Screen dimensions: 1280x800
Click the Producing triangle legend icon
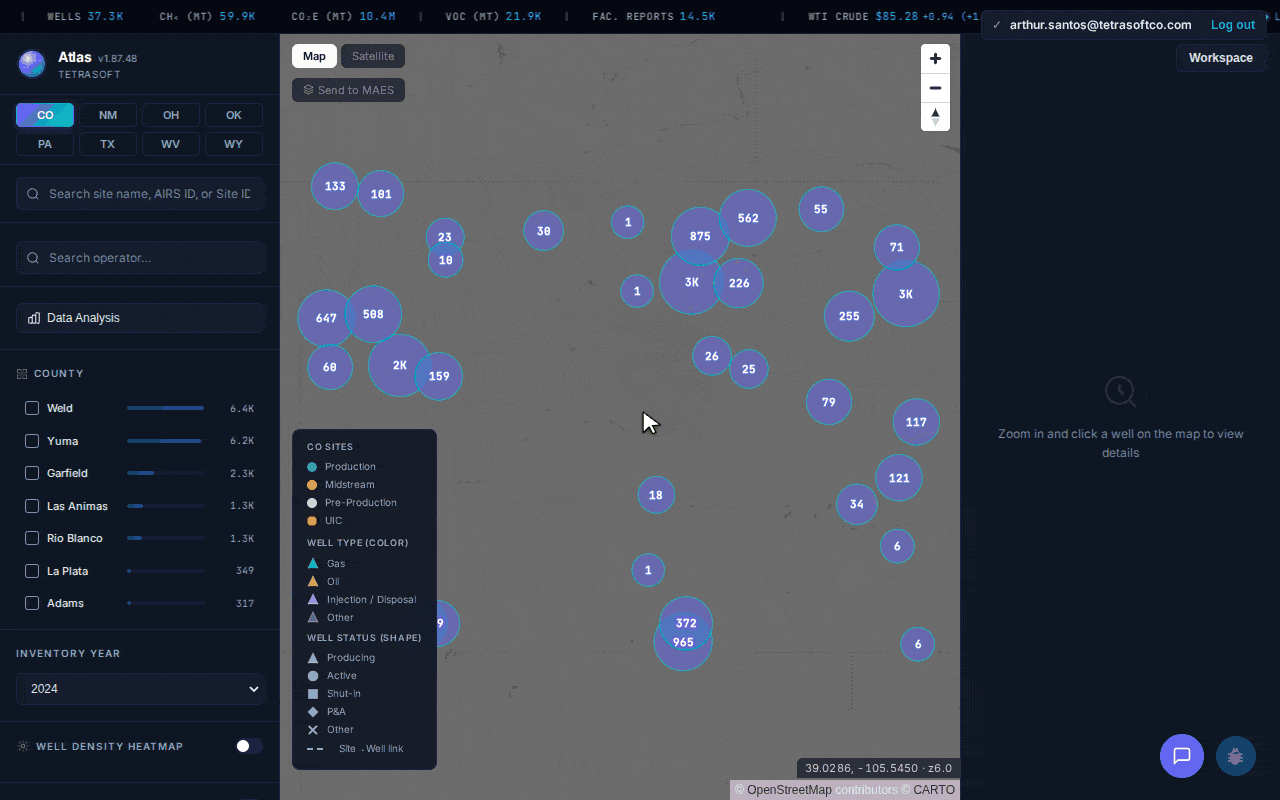(x=313, y=657)
